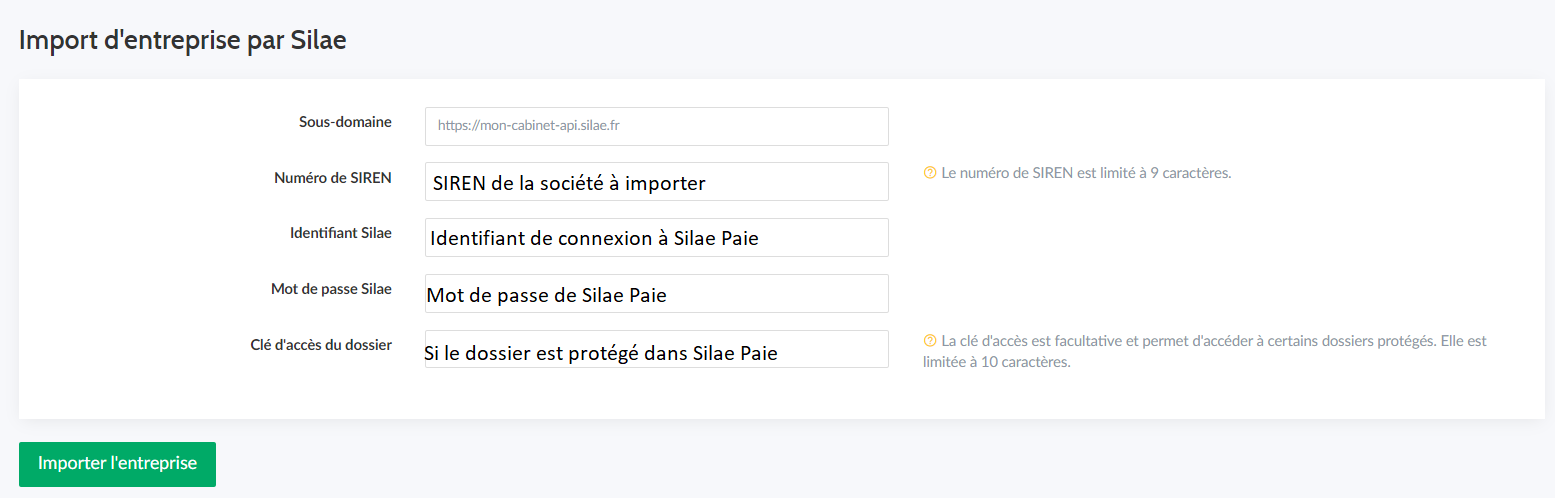Click the 'limitée à 10 caractères' hint line
Image resolution: width=1555 pixels, height=498 pixels.
coord(997,362)
